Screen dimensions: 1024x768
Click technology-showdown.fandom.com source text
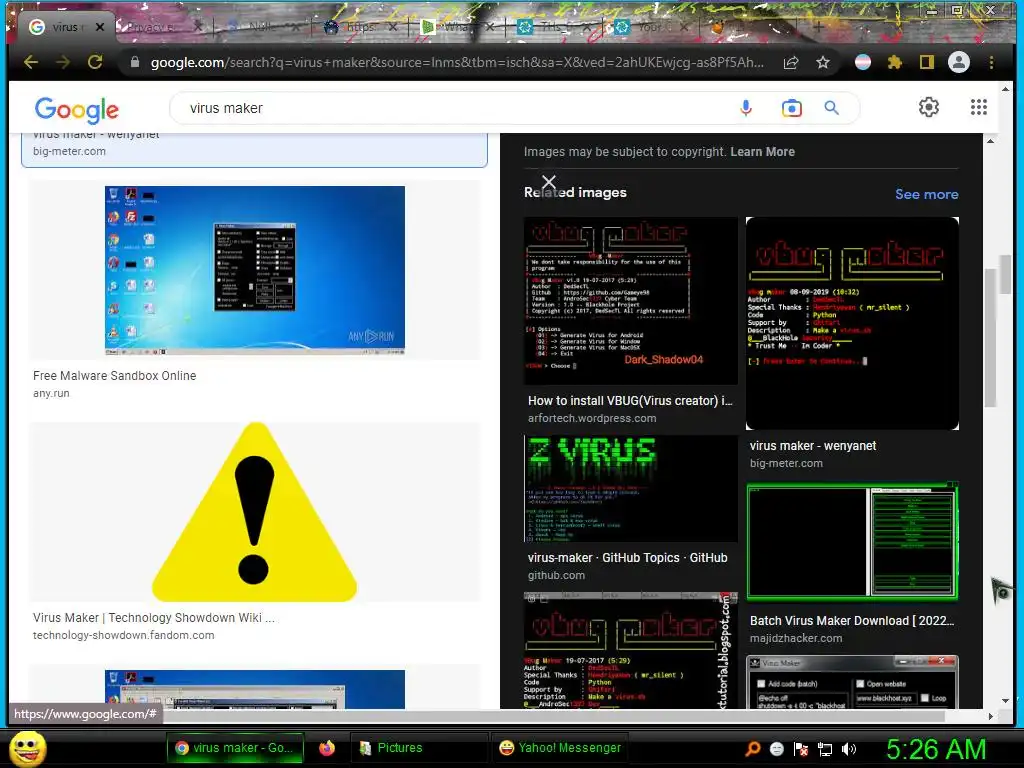tap(123, 635)
